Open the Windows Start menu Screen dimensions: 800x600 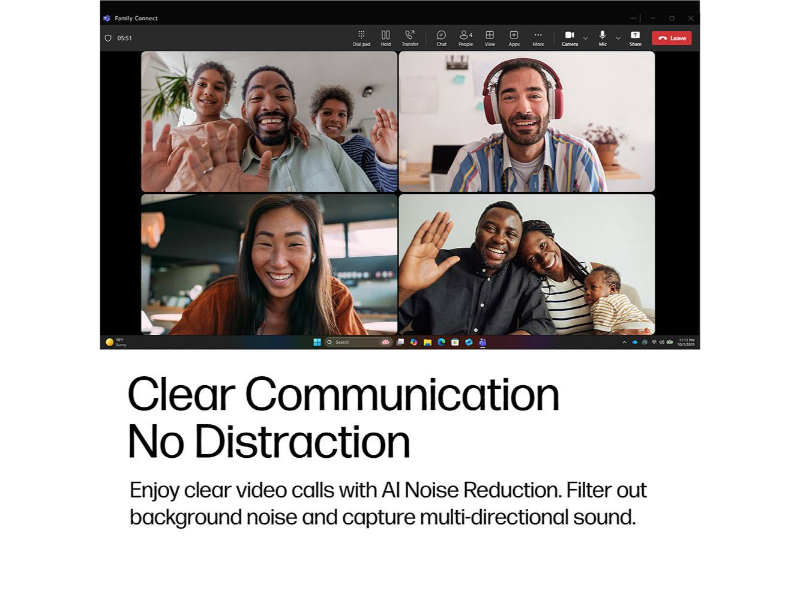(x=317, y=342)
